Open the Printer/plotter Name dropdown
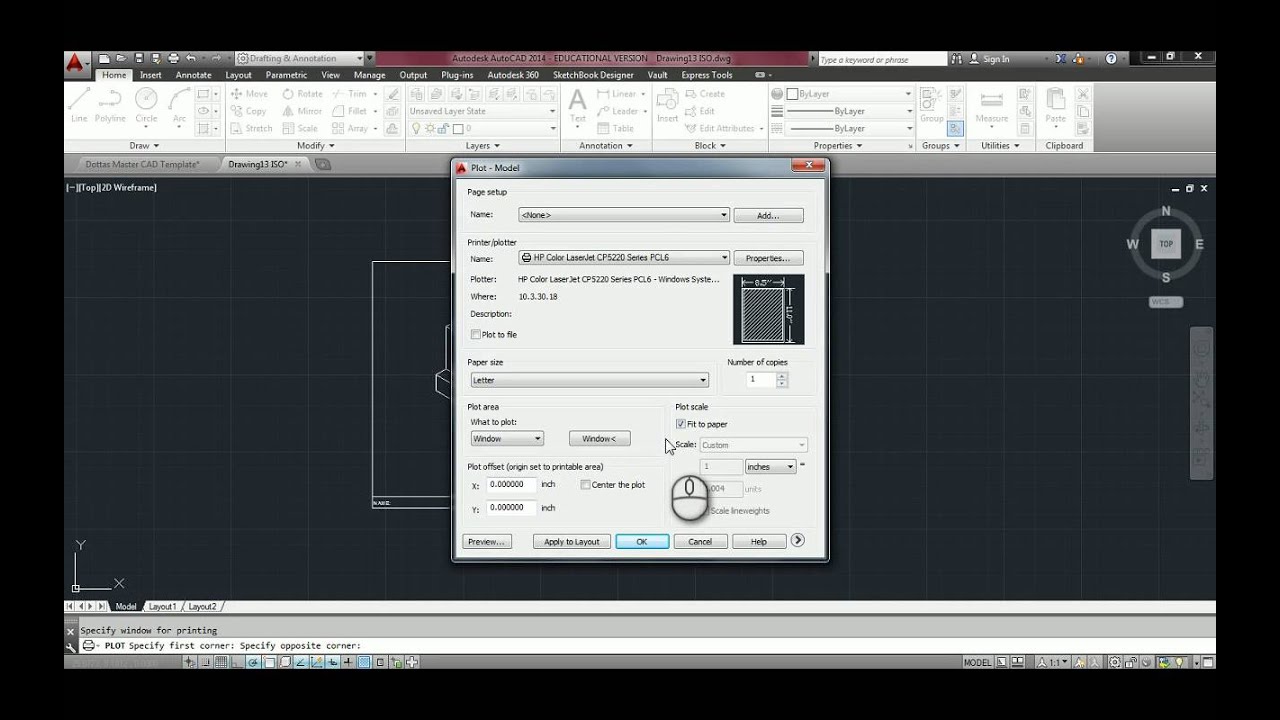This screenshot has width=1280, height=720. (x=624, y=258)
